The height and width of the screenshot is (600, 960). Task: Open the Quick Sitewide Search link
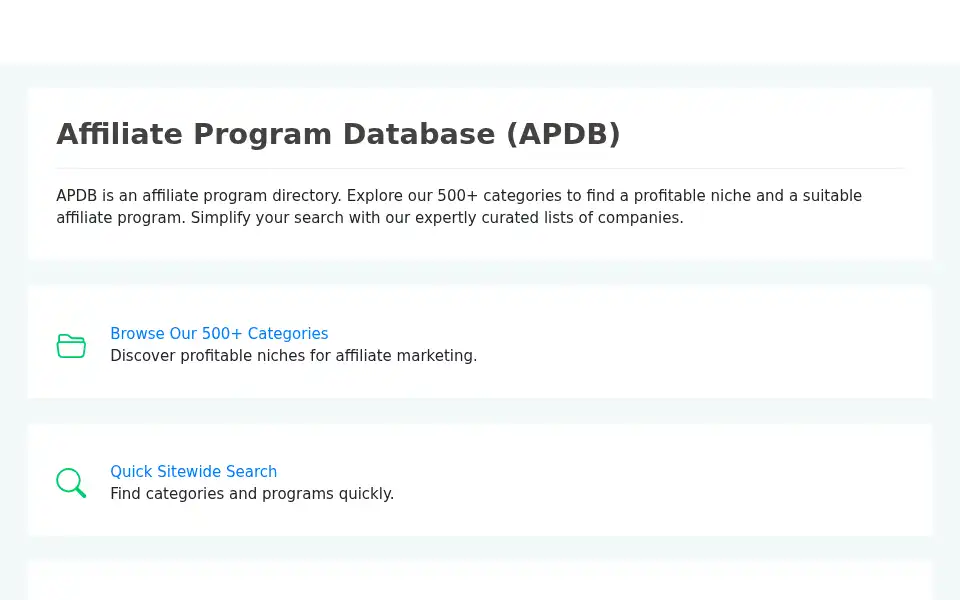tap(193, 471)
